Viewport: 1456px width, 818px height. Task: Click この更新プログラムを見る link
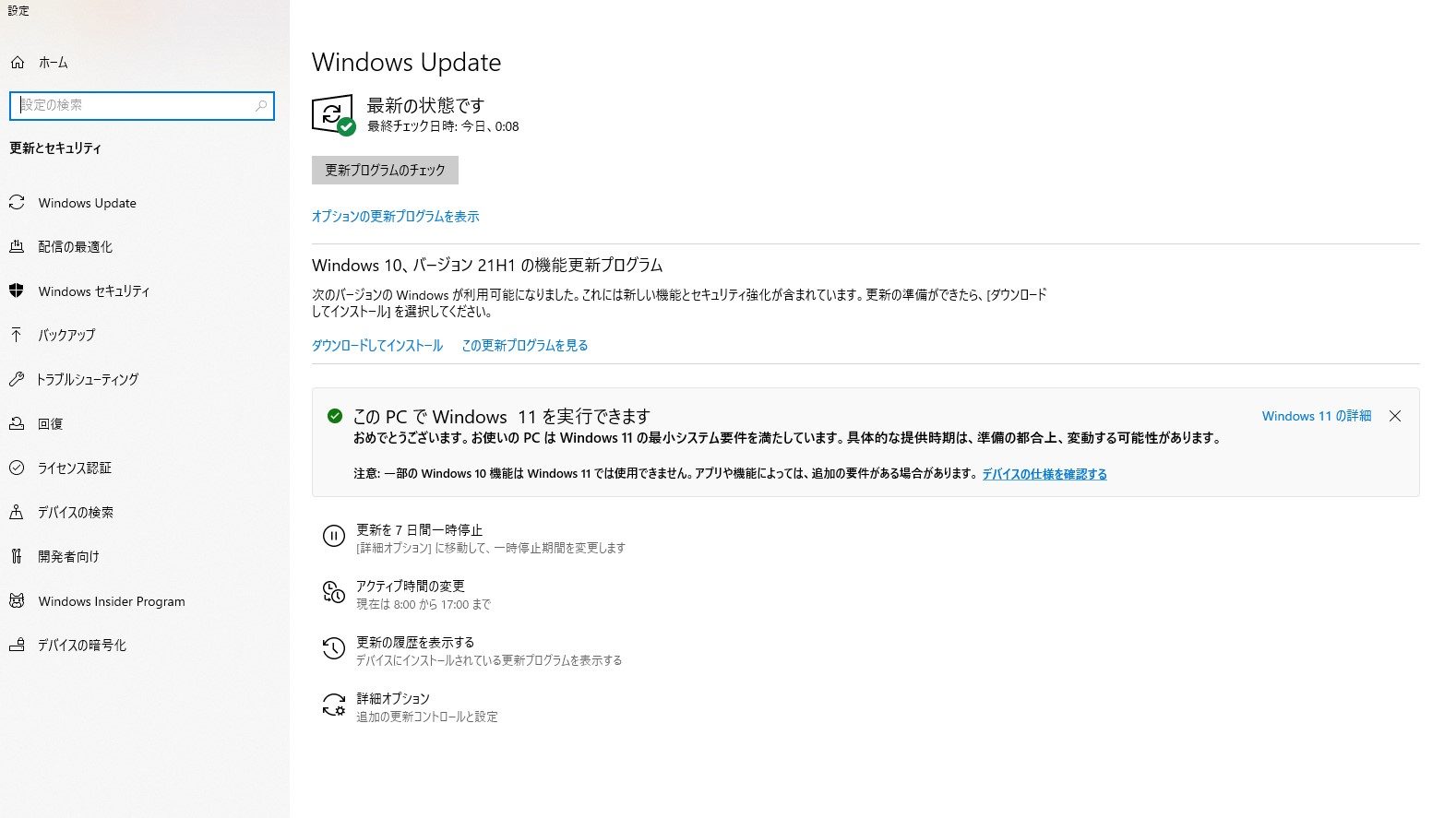(525, 346)
